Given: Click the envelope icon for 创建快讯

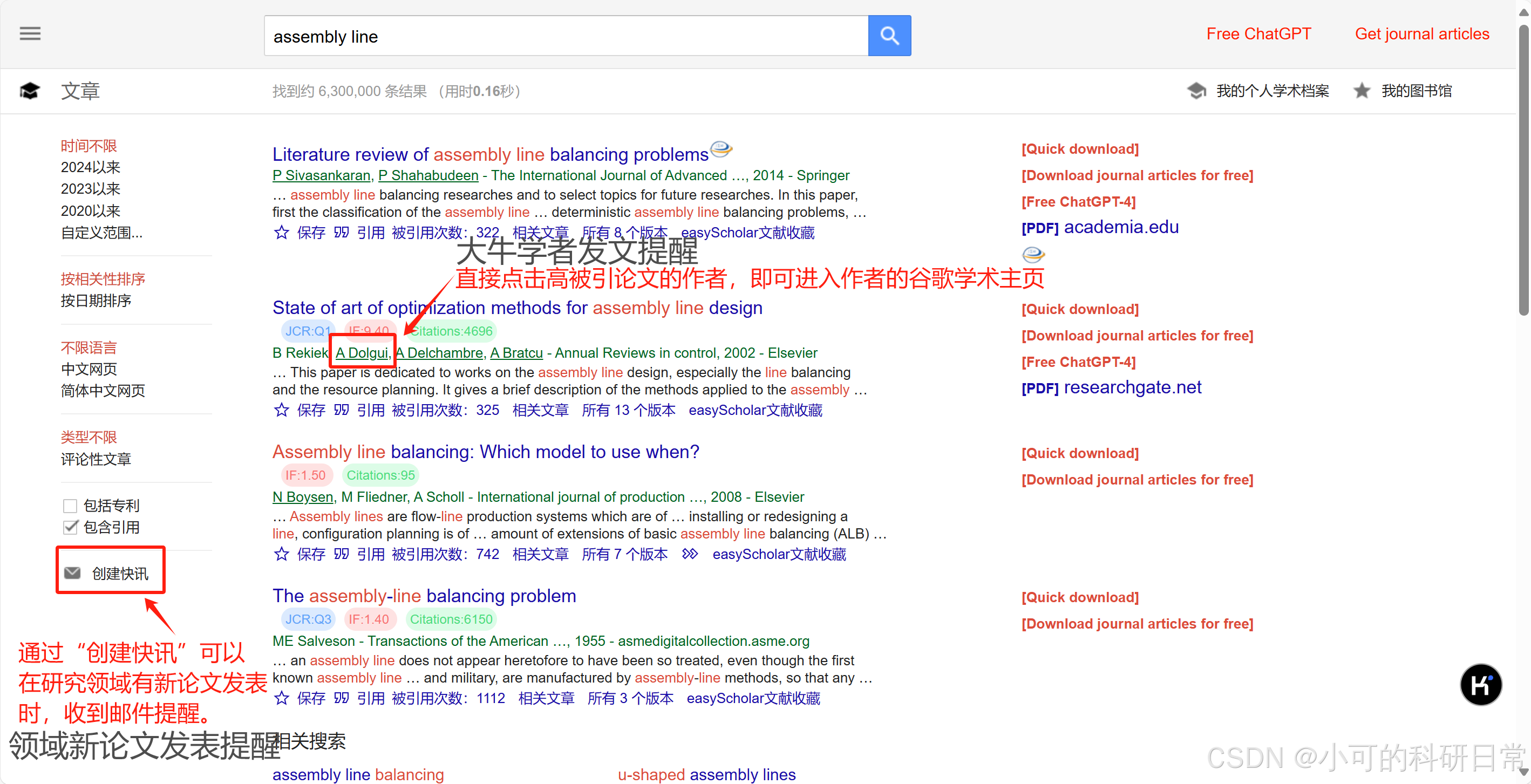Looking at the screenshot, I should click(72, 572).
